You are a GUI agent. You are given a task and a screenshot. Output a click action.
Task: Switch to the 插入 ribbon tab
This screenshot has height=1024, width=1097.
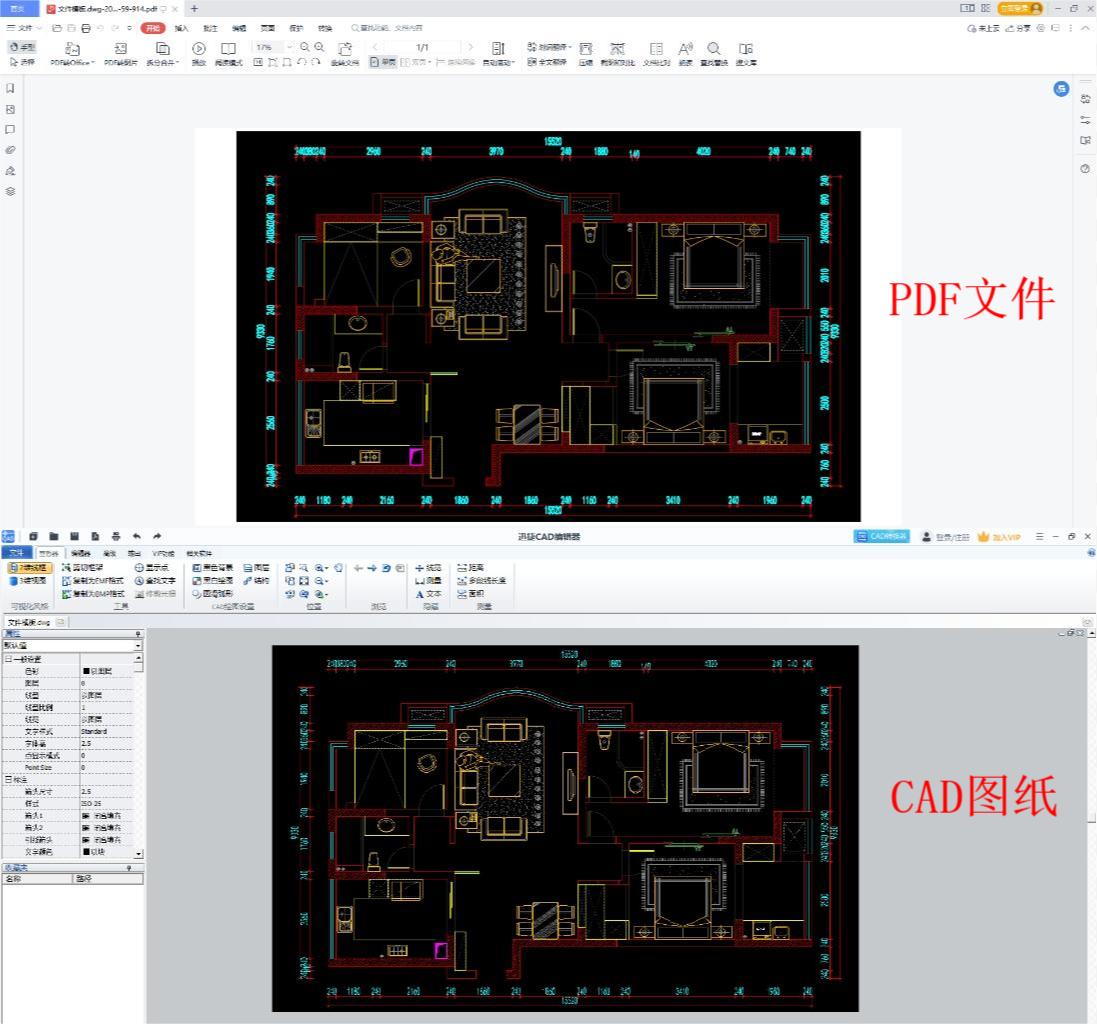click(180, 28)
